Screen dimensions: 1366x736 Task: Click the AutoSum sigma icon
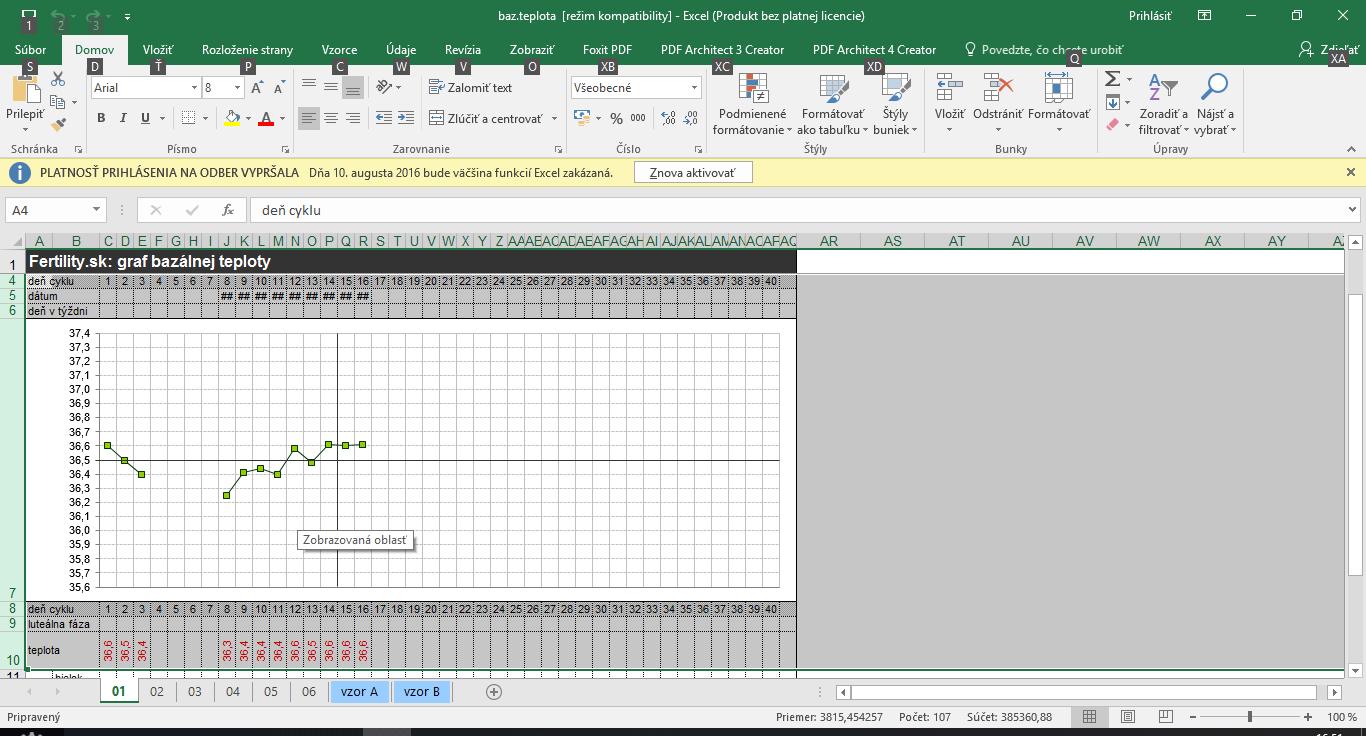[1112, 79]
